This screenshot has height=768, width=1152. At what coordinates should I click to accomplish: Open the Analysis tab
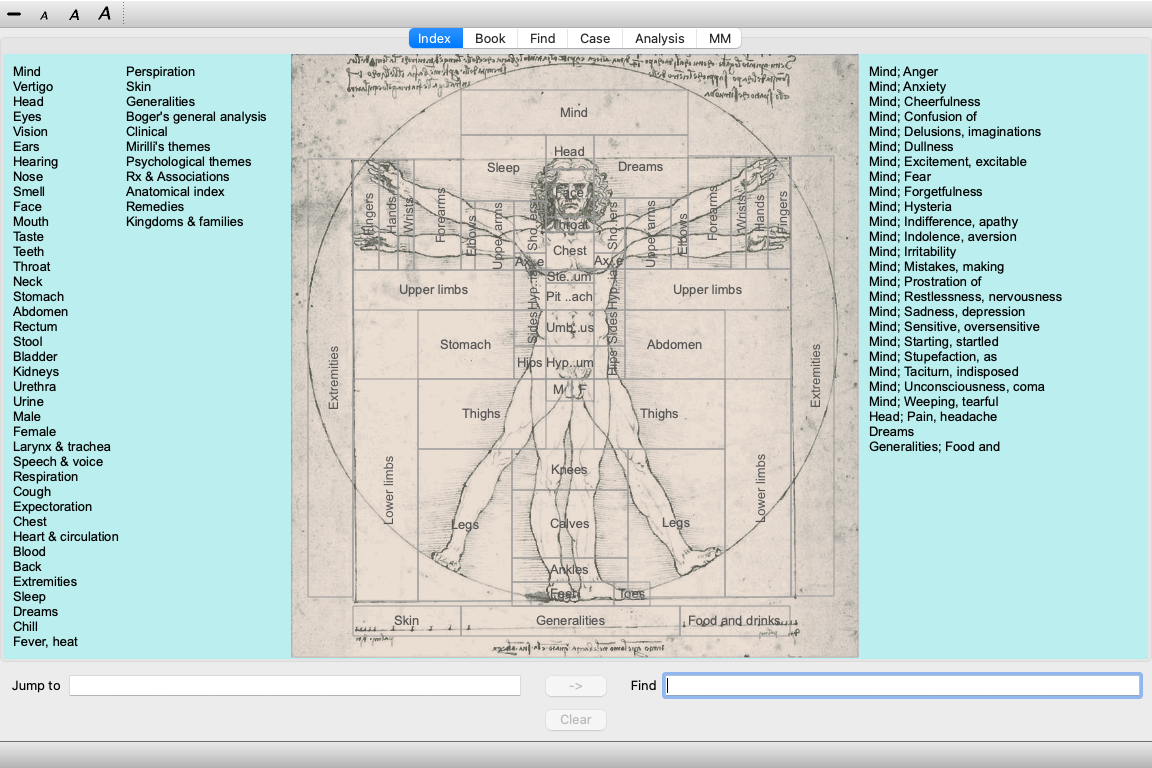click(659, 38)
